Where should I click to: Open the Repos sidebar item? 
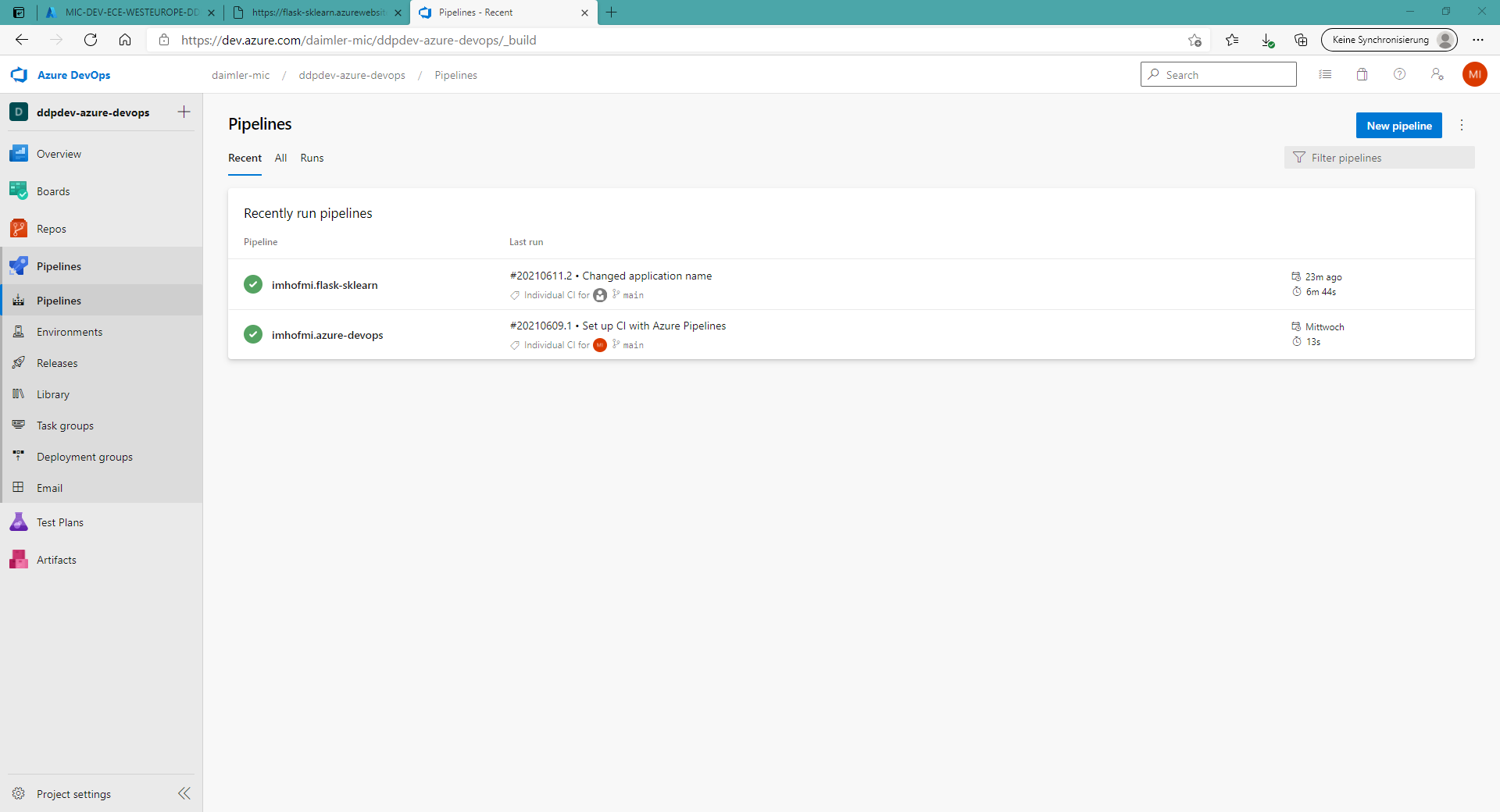tap(102, 229)
